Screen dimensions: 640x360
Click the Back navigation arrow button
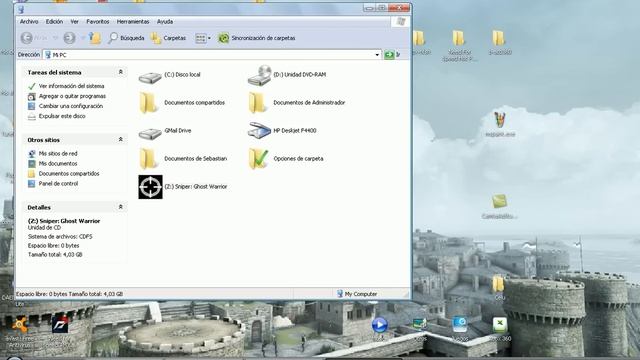[27, 38]
